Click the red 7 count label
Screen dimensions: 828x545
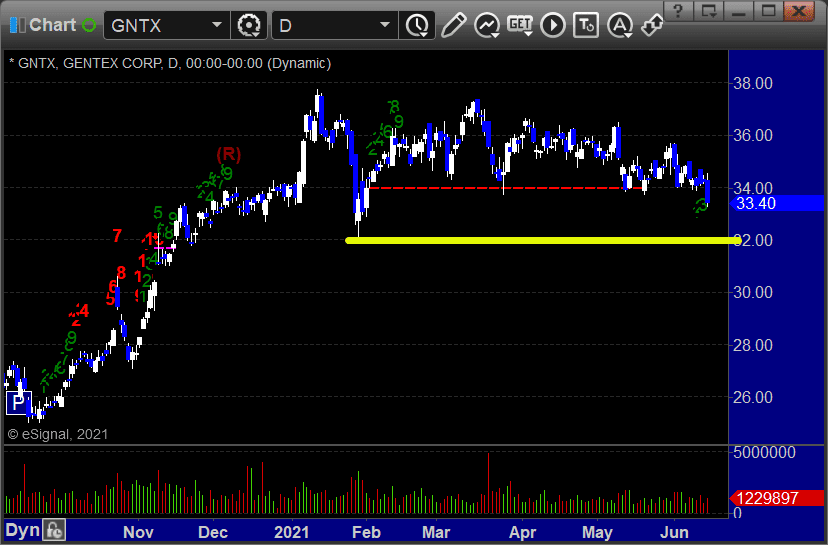point(117,236)
